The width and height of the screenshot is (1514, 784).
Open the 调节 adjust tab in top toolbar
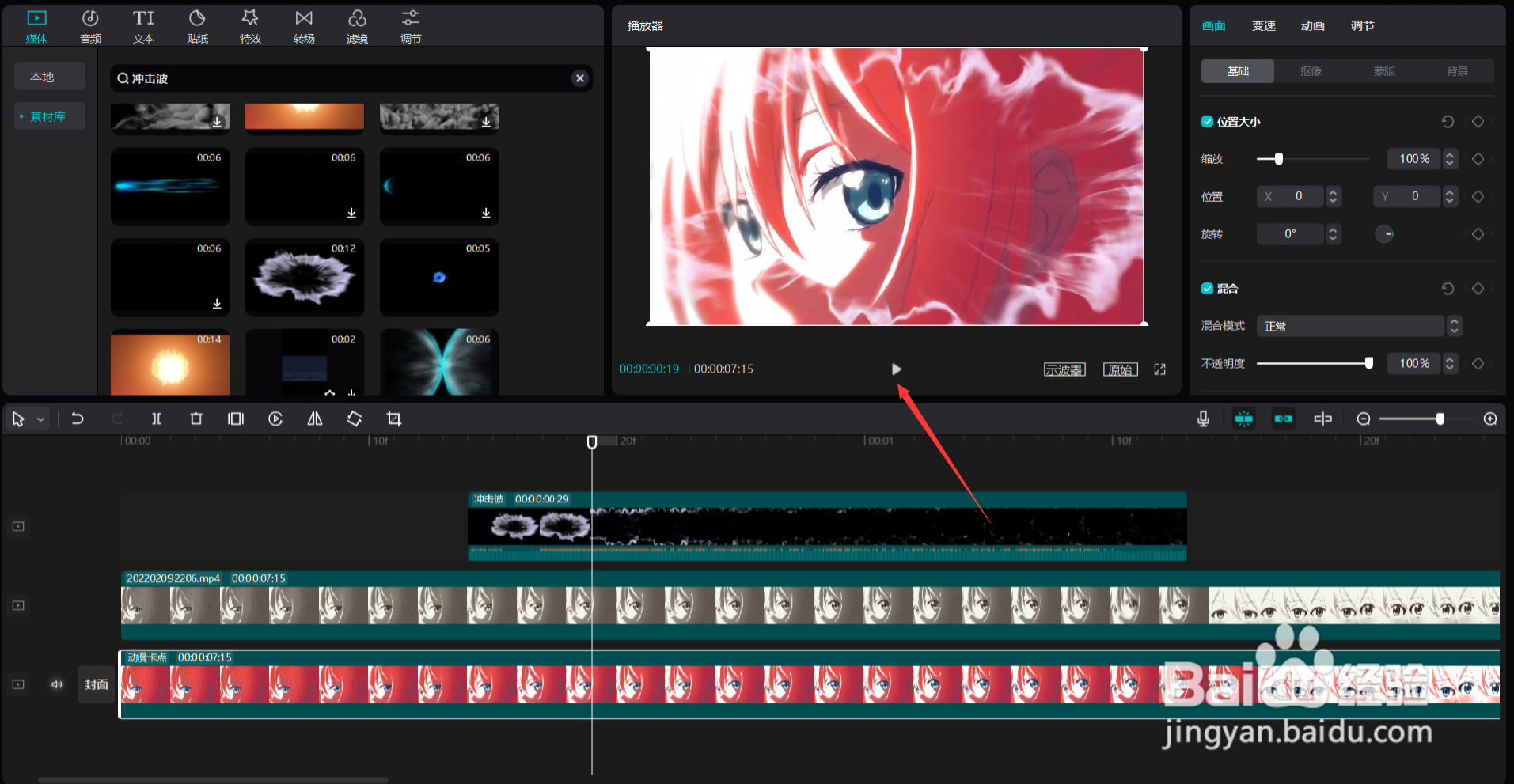click(x=411, y=26)
